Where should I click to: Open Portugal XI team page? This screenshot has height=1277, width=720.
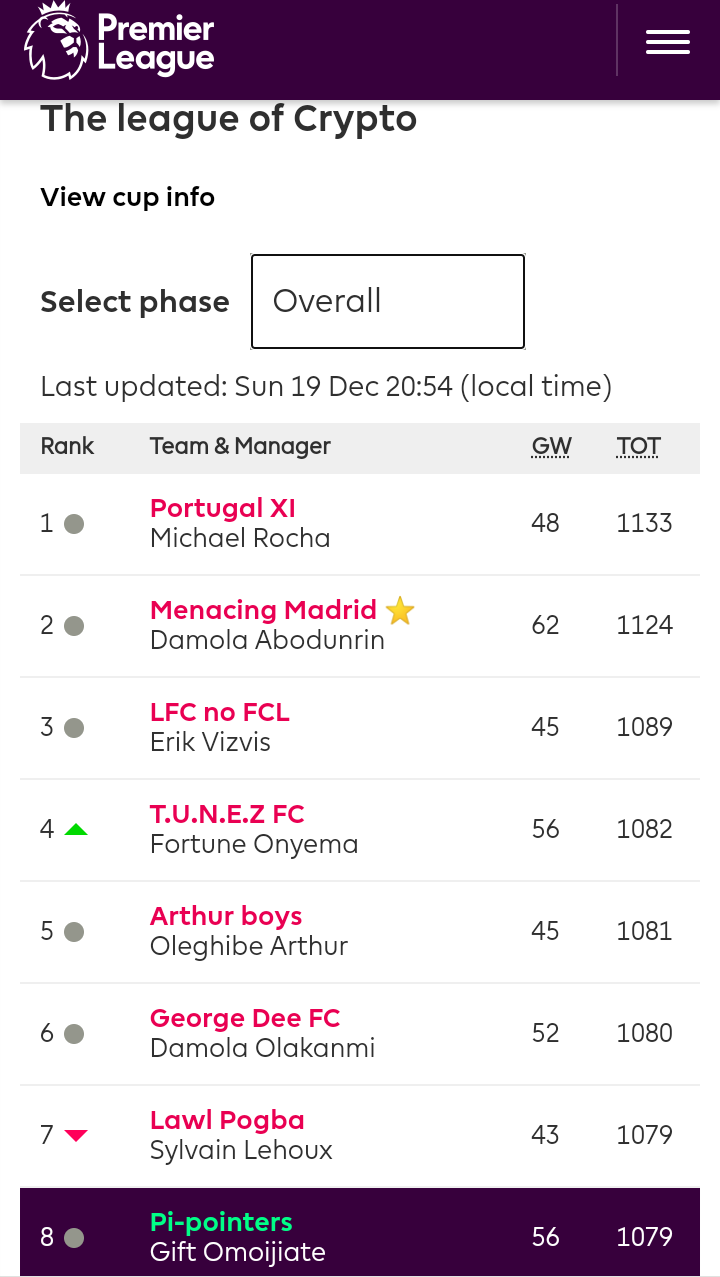pyautogui.click(x=223, y=508)
